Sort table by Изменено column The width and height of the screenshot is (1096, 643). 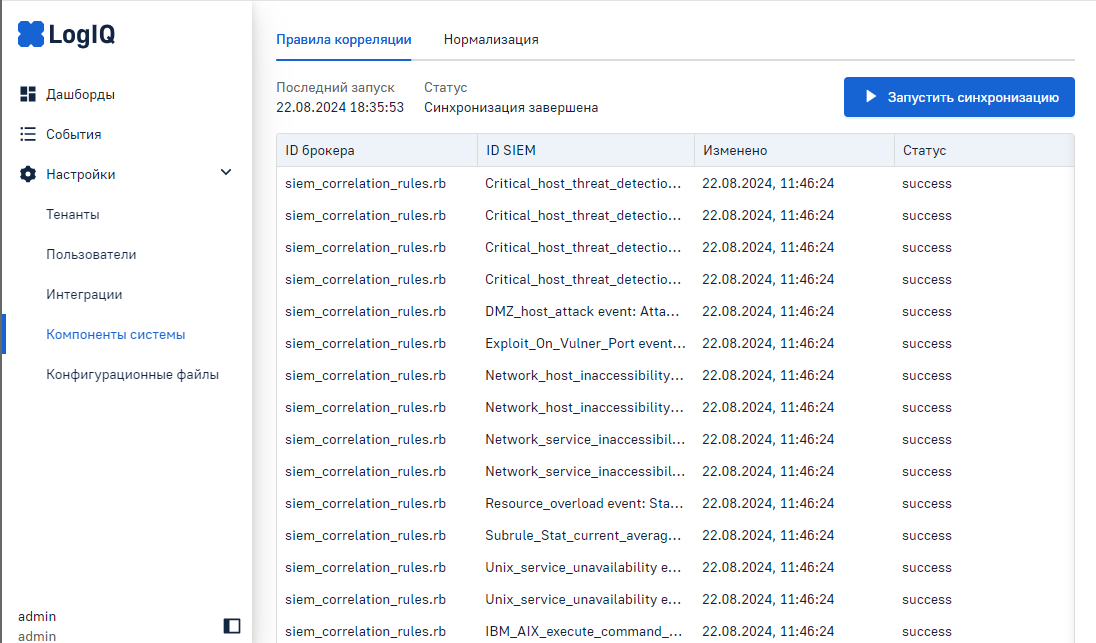735,150
